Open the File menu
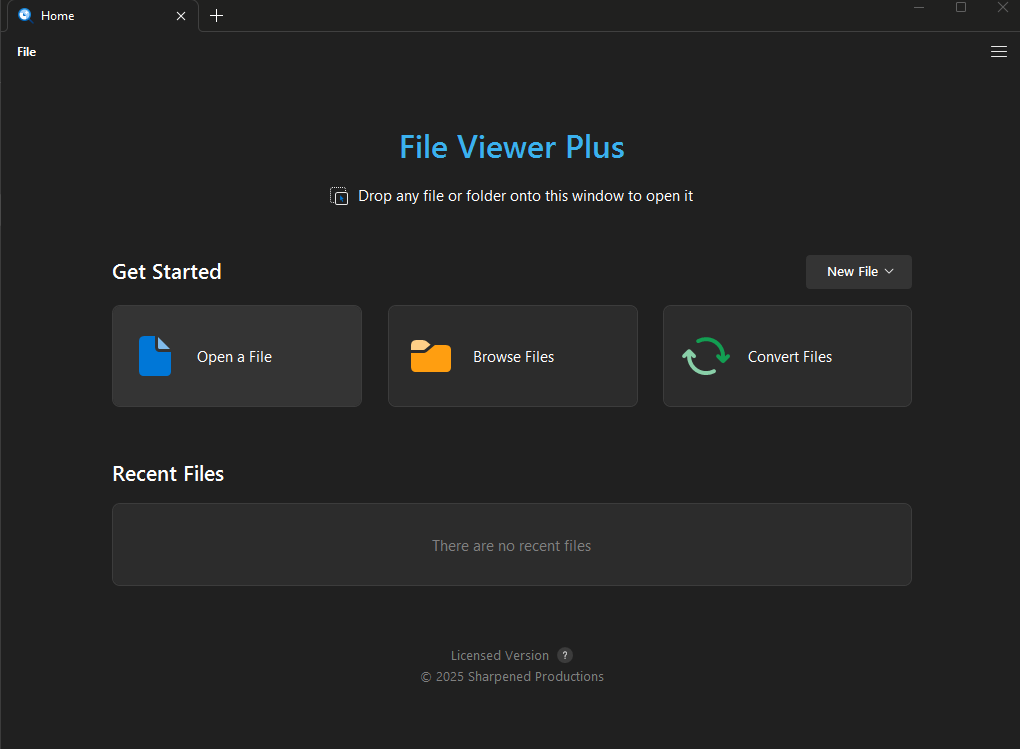 (27, 52)
